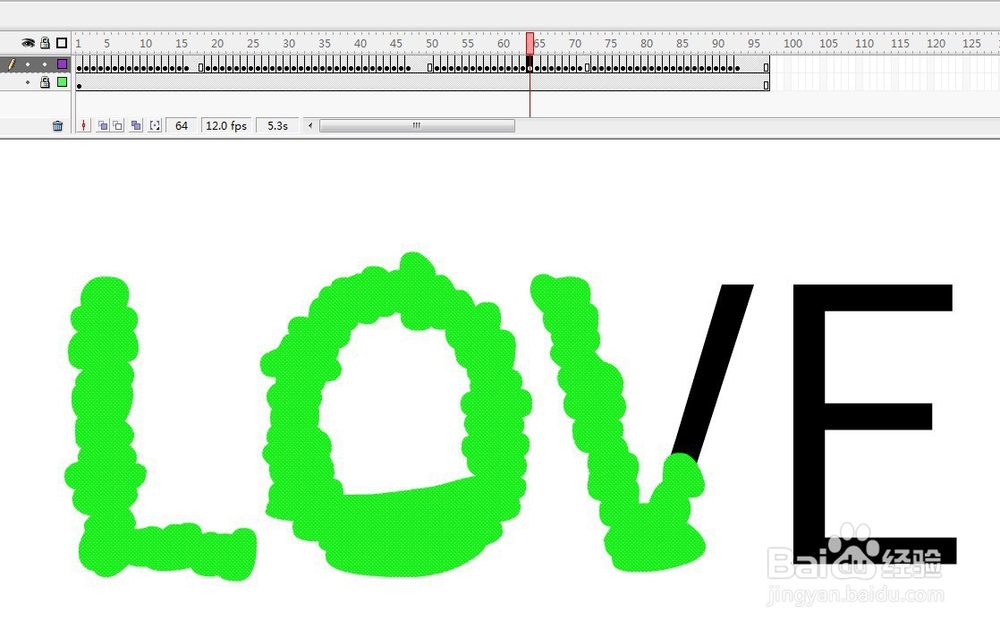Screen dimensions: 1000x629
Task: Select purple layer via its pencil icon
Action: [x=11, y=64]
